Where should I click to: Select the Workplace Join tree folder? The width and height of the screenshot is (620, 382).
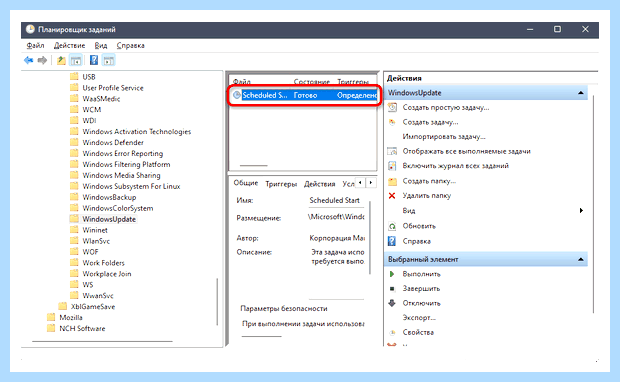pos(107,274)
